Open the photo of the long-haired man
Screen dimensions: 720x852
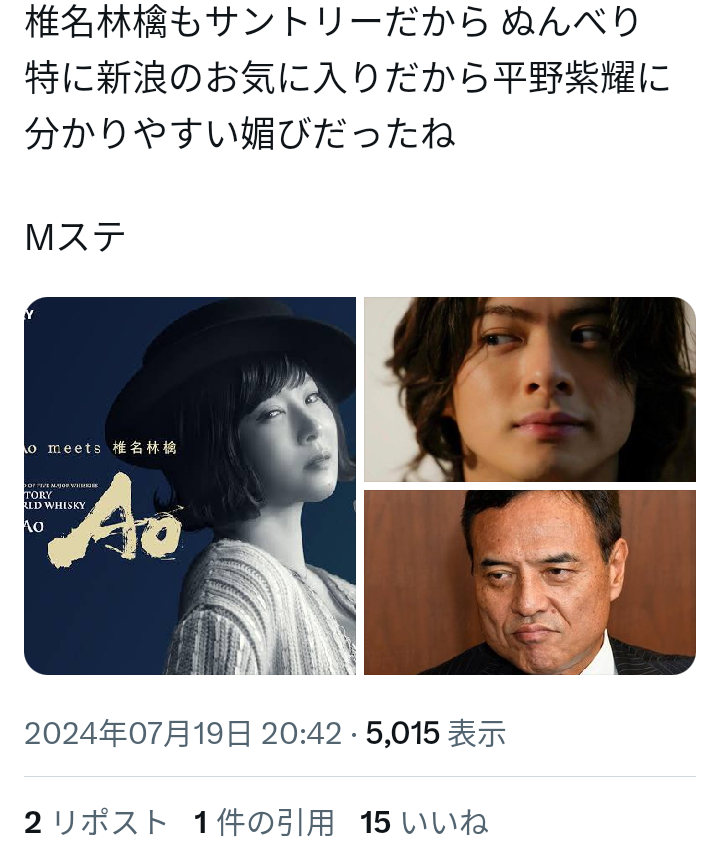(530, 389)
